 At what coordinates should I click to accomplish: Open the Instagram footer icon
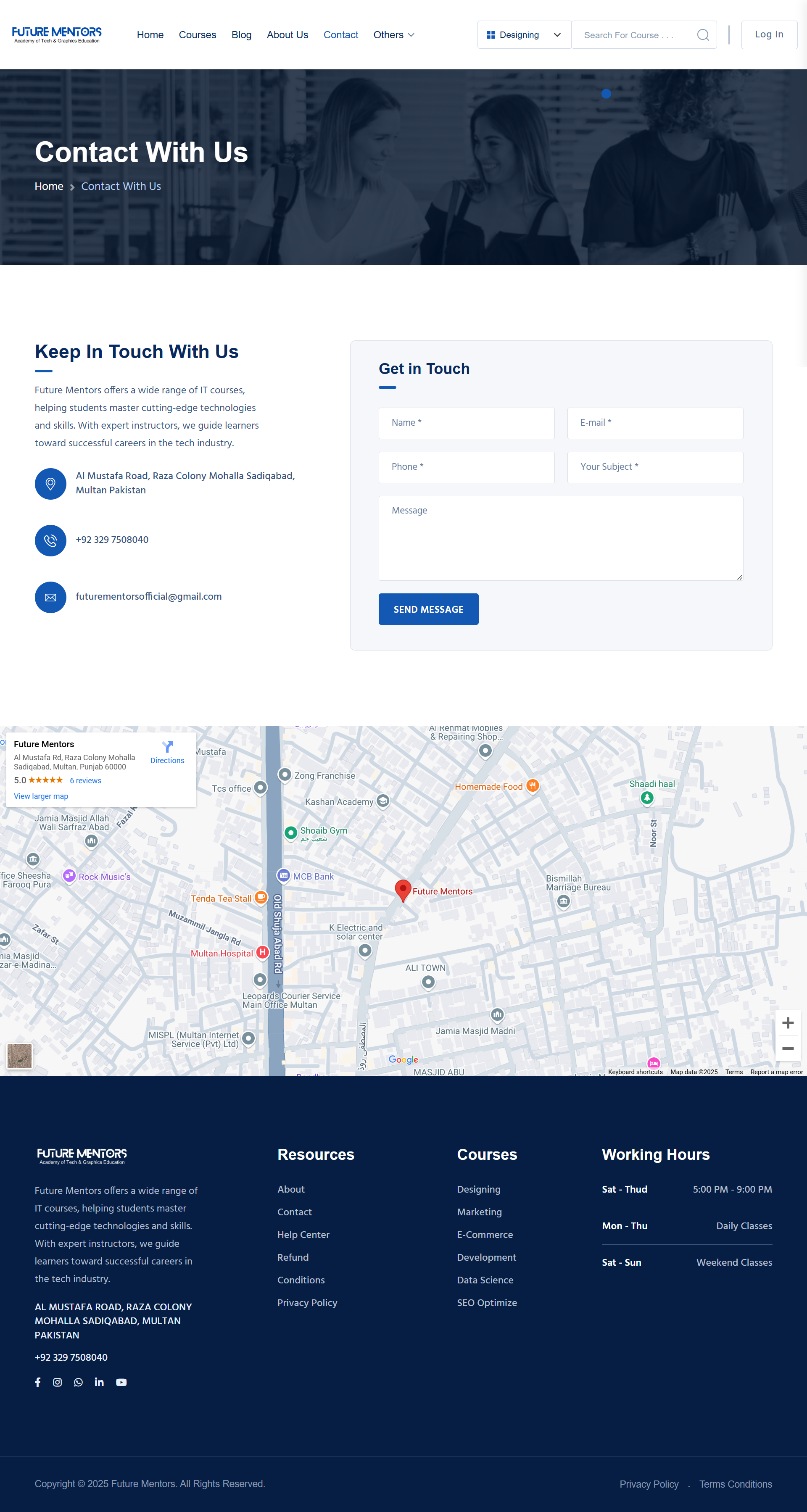coord(58,1382)
